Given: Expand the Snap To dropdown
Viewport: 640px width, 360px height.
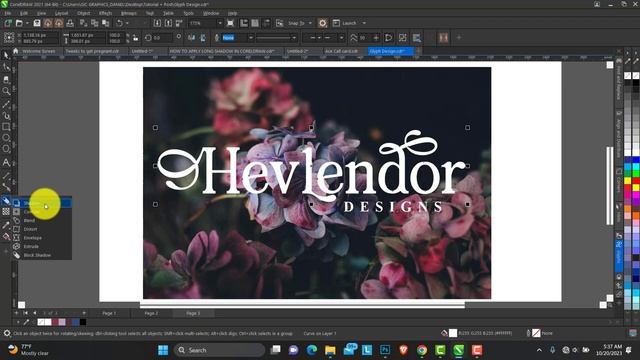Looking at the screenshot, I should click(x=310, y=23).
